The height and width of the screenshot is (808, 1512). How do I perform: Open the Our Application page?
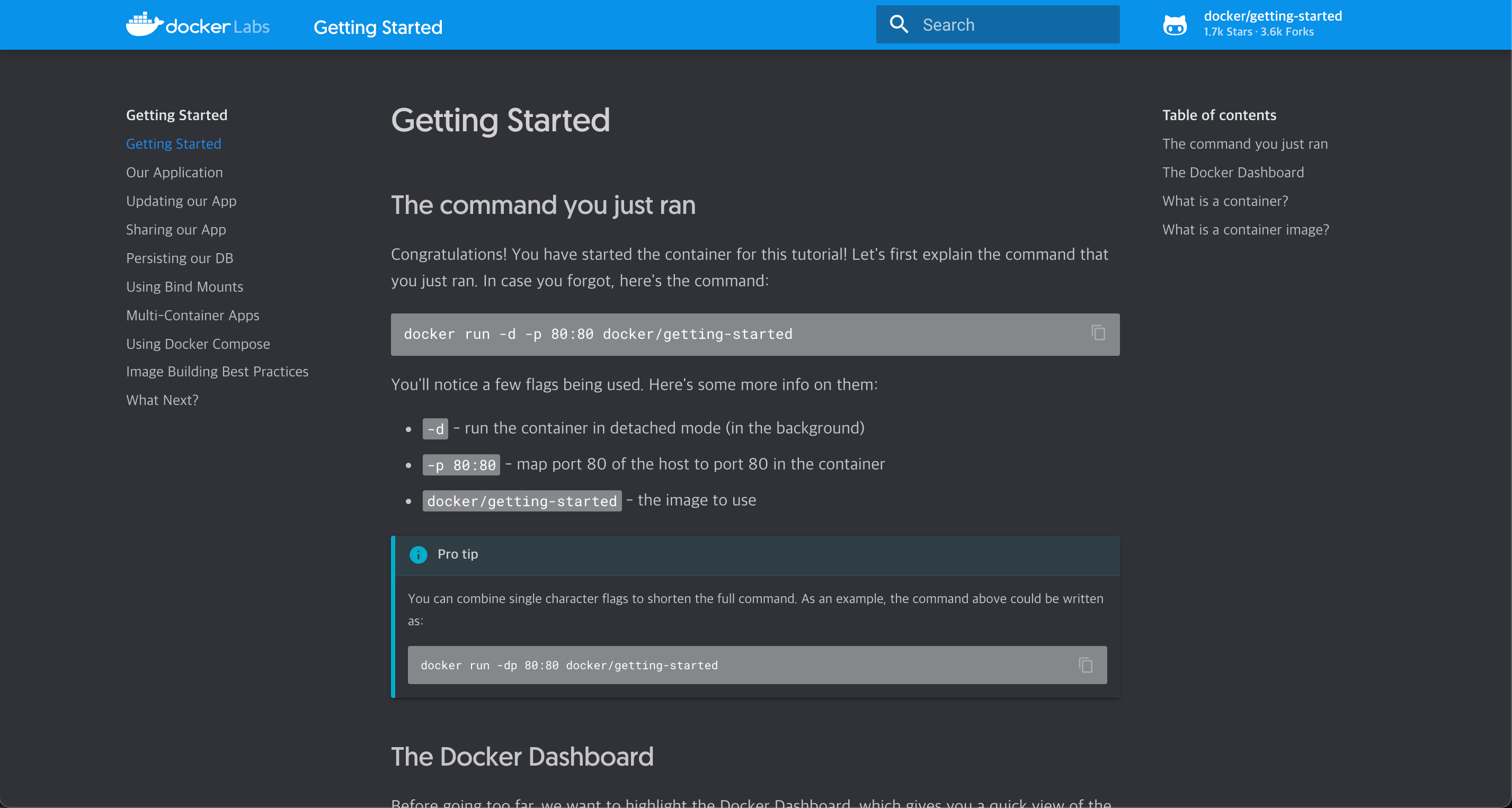pos(174,173)
